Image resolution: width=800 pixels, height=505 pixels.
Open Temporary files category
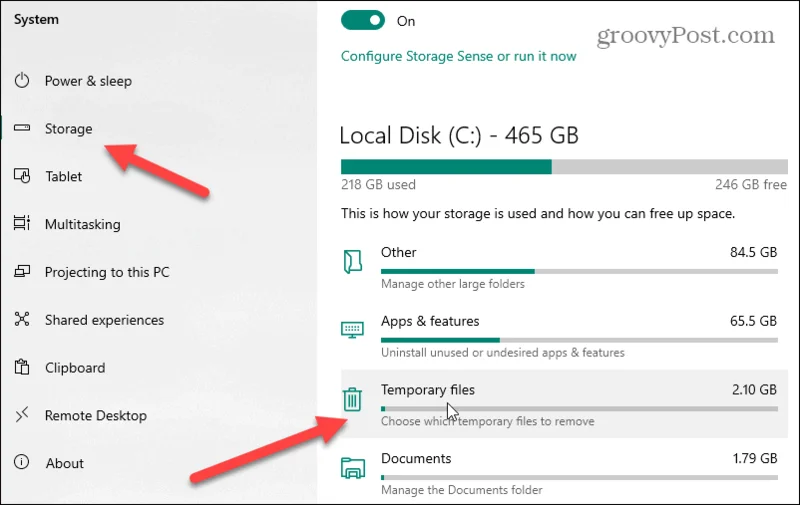point(564,404)
